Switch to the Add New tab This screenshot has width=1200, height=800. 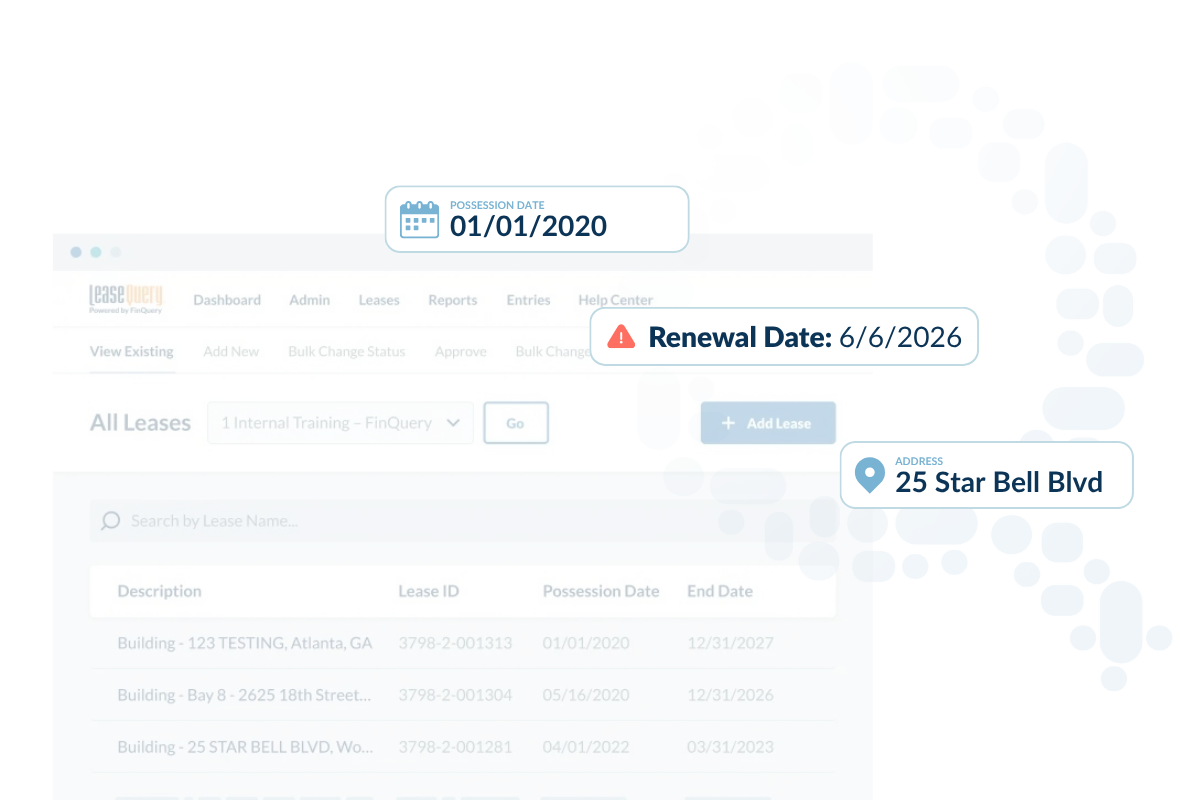pyautogui.click(x=231, y=352)
